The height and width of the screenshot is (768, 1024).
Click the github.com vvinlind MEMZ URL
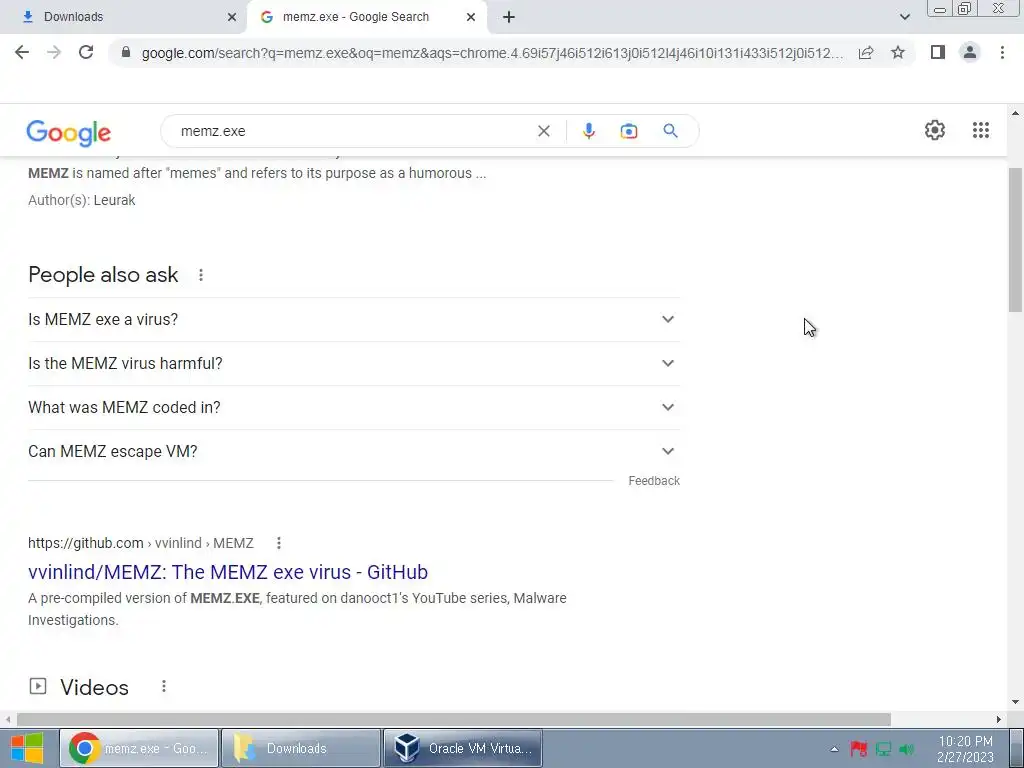pyautogui.click(x=140, y=543)
